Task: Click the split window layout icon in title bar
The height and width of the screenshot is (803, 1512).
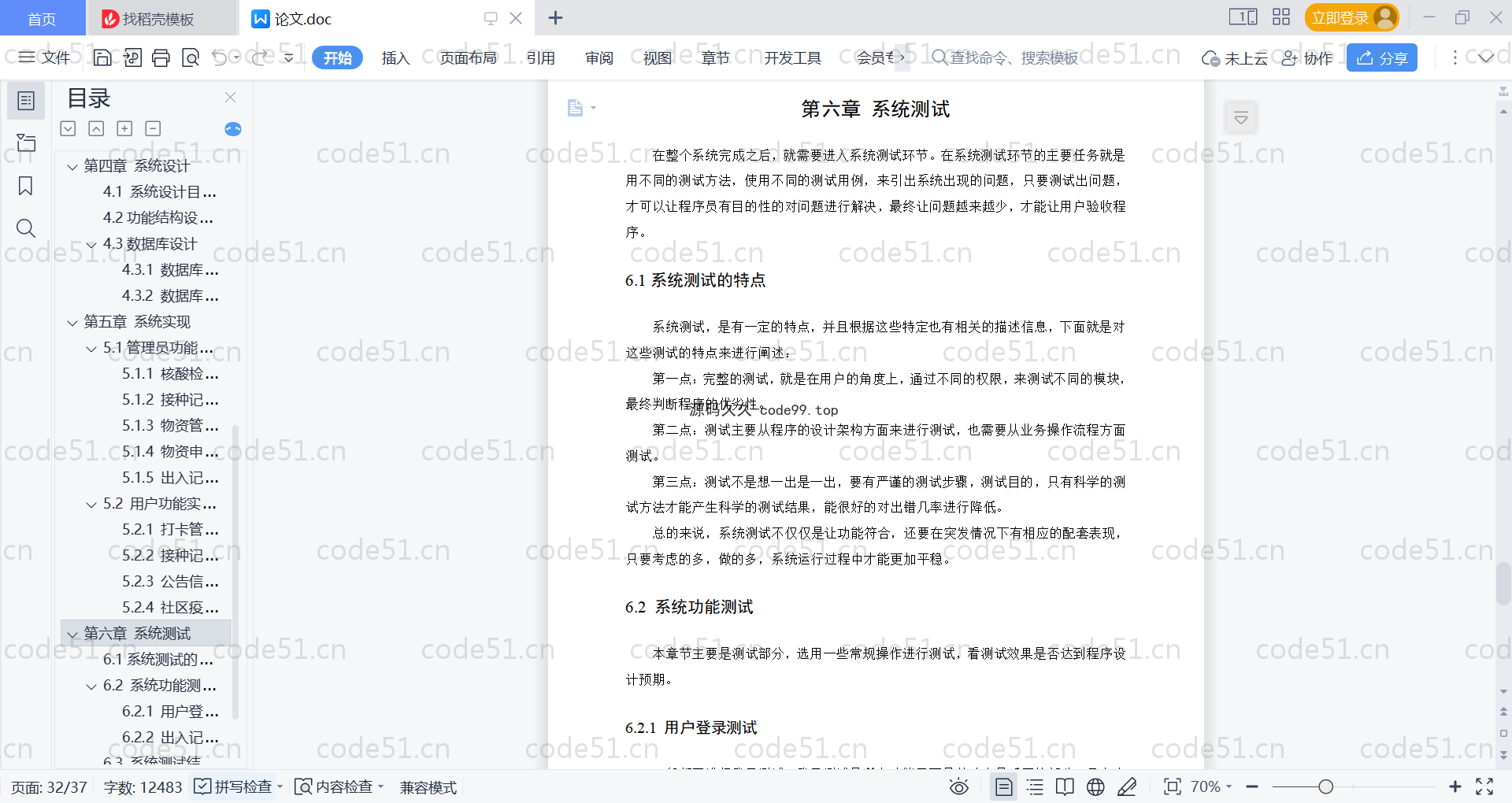Action: coord(1243,17)
